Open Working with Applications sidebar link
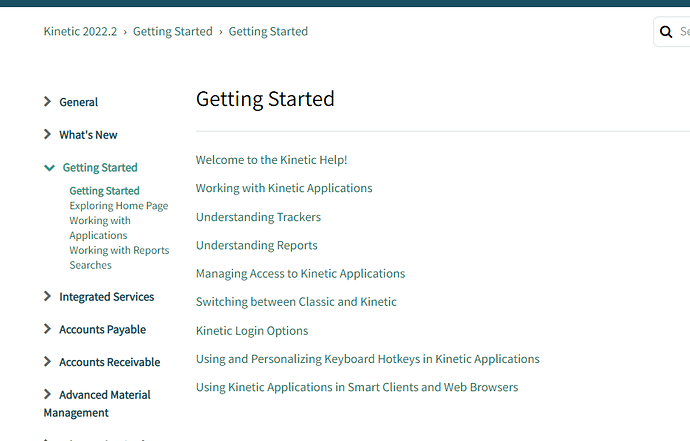The width and height of the screenshot is (690, 441). [100, 228]
